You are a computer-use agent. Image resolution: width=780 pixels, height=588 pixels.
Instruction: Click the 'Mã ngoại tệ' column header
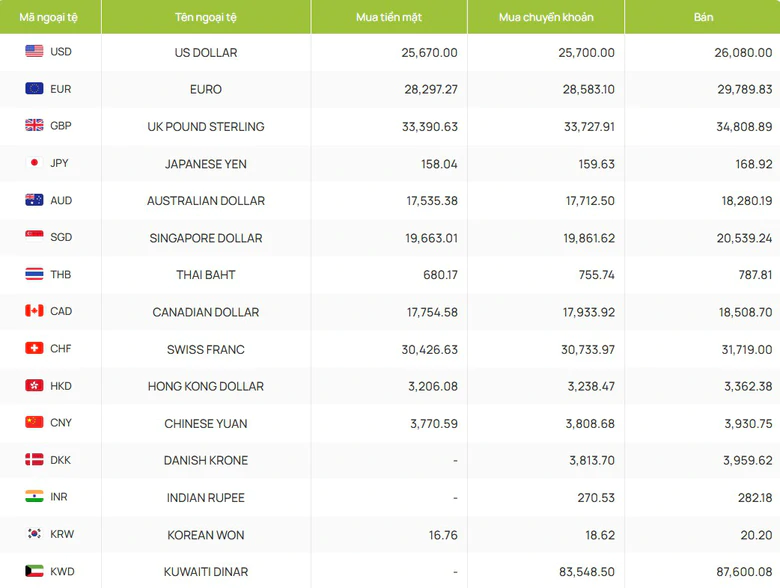tap(49, 17)
